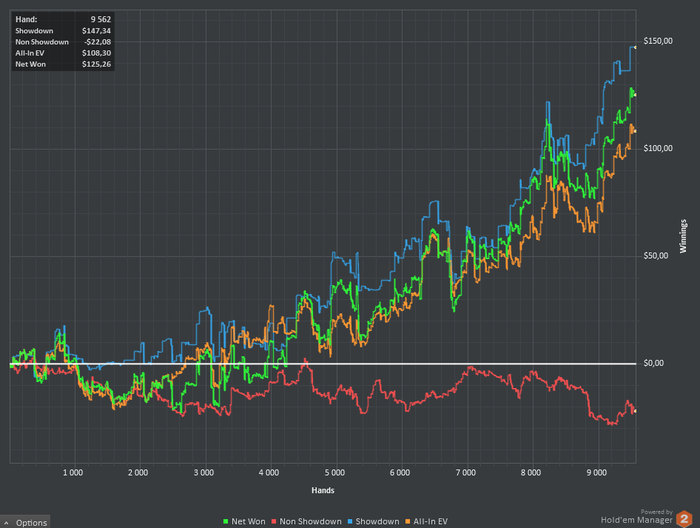
Task: Click the Non Showdown value -$22,08
Action: pos(97,42)
